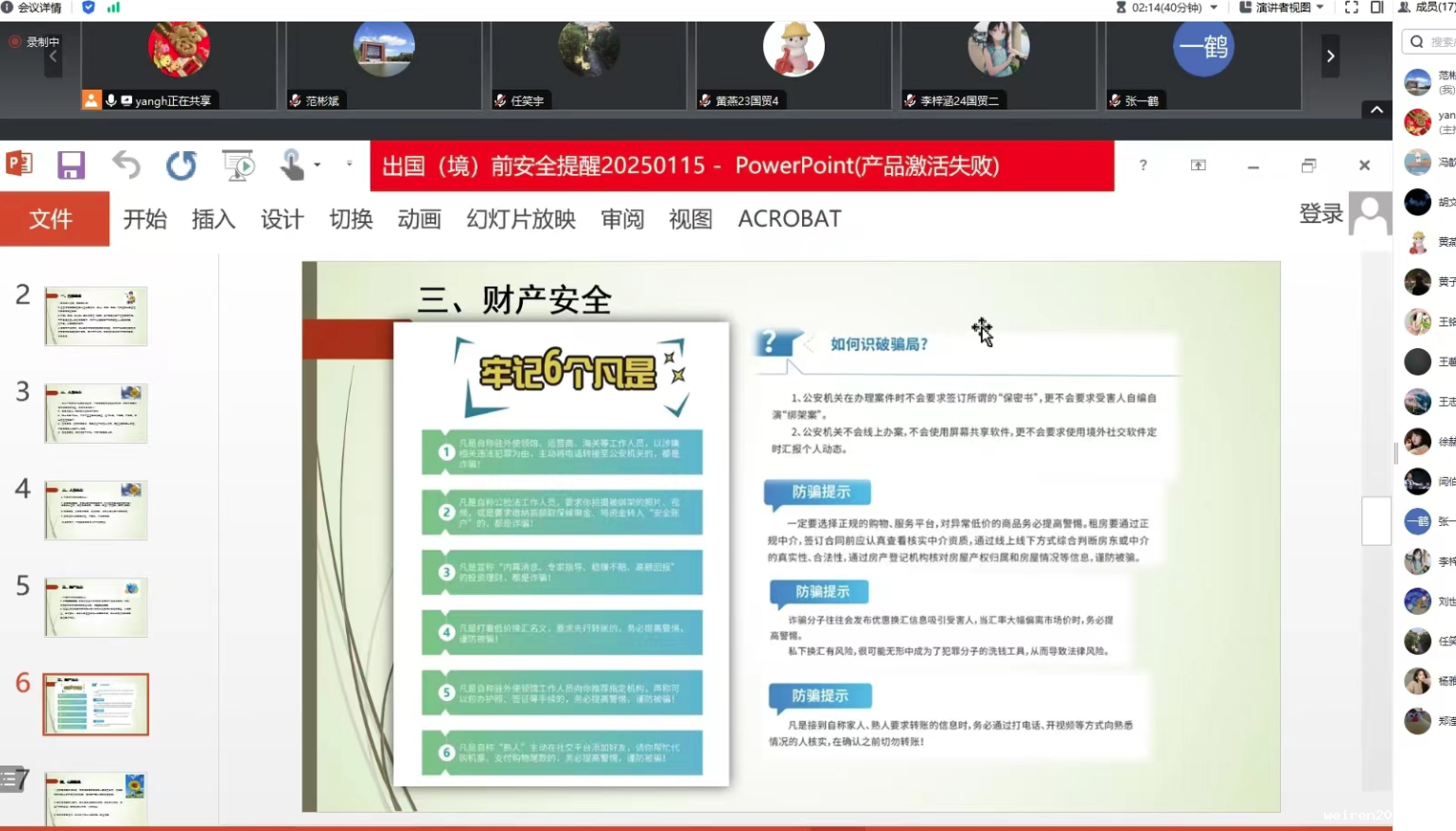Collapse the participant video strip

point(1377,110)
